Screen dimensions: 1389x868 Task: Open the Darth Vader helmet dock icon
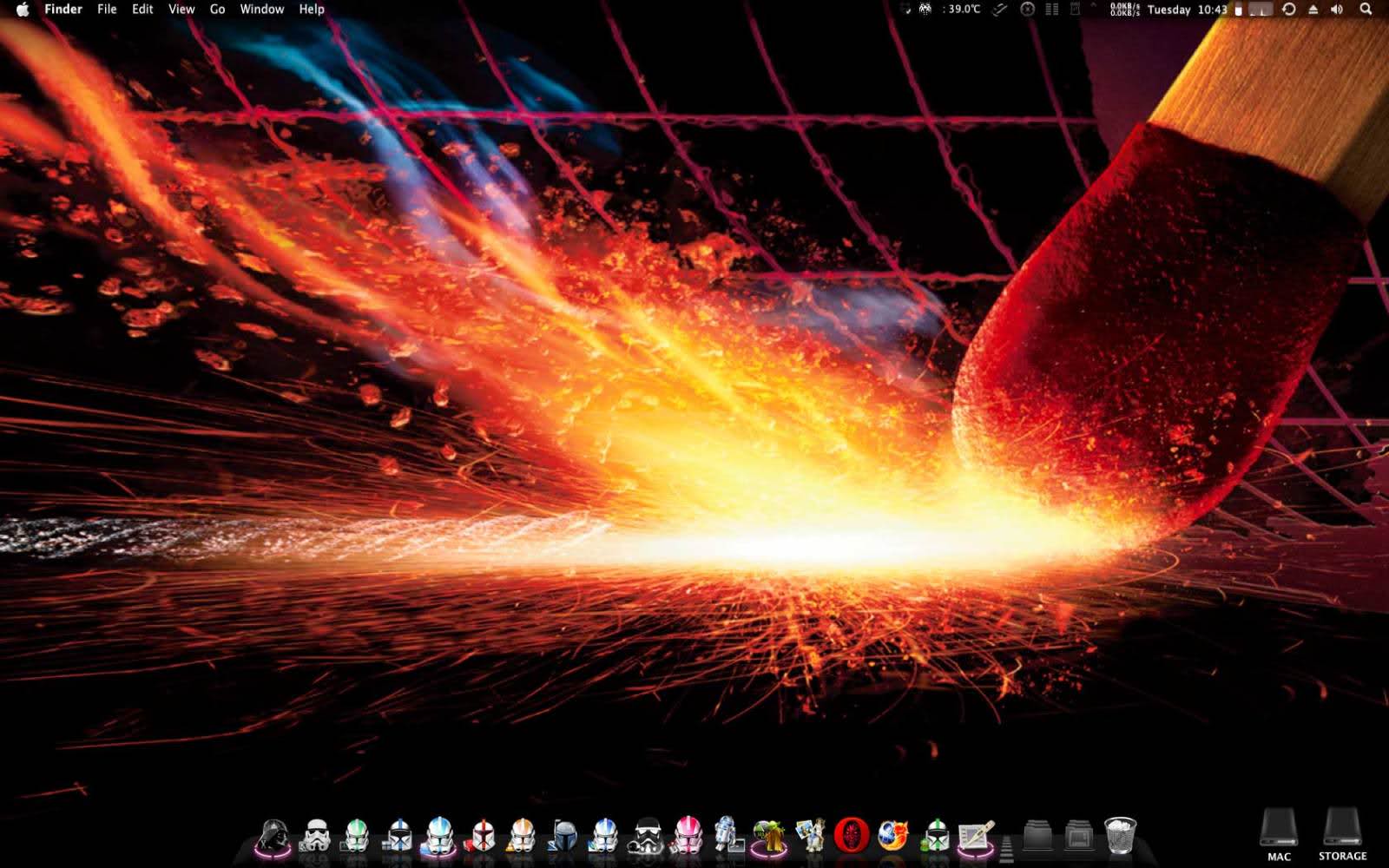pos(274,836)
